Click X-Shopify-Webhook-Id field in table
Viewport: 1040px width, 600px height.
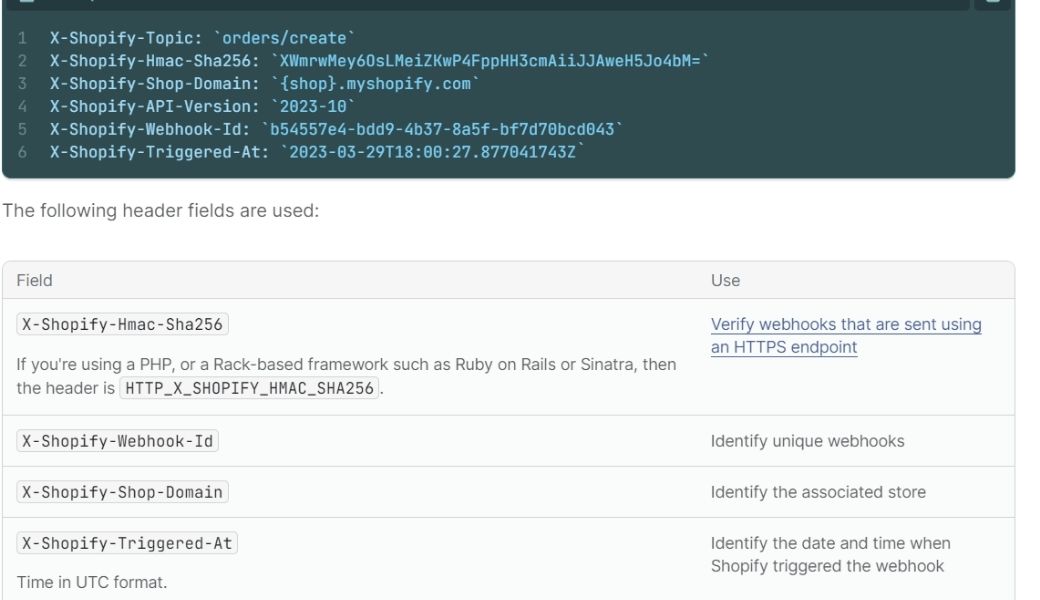tap(117, 441)
